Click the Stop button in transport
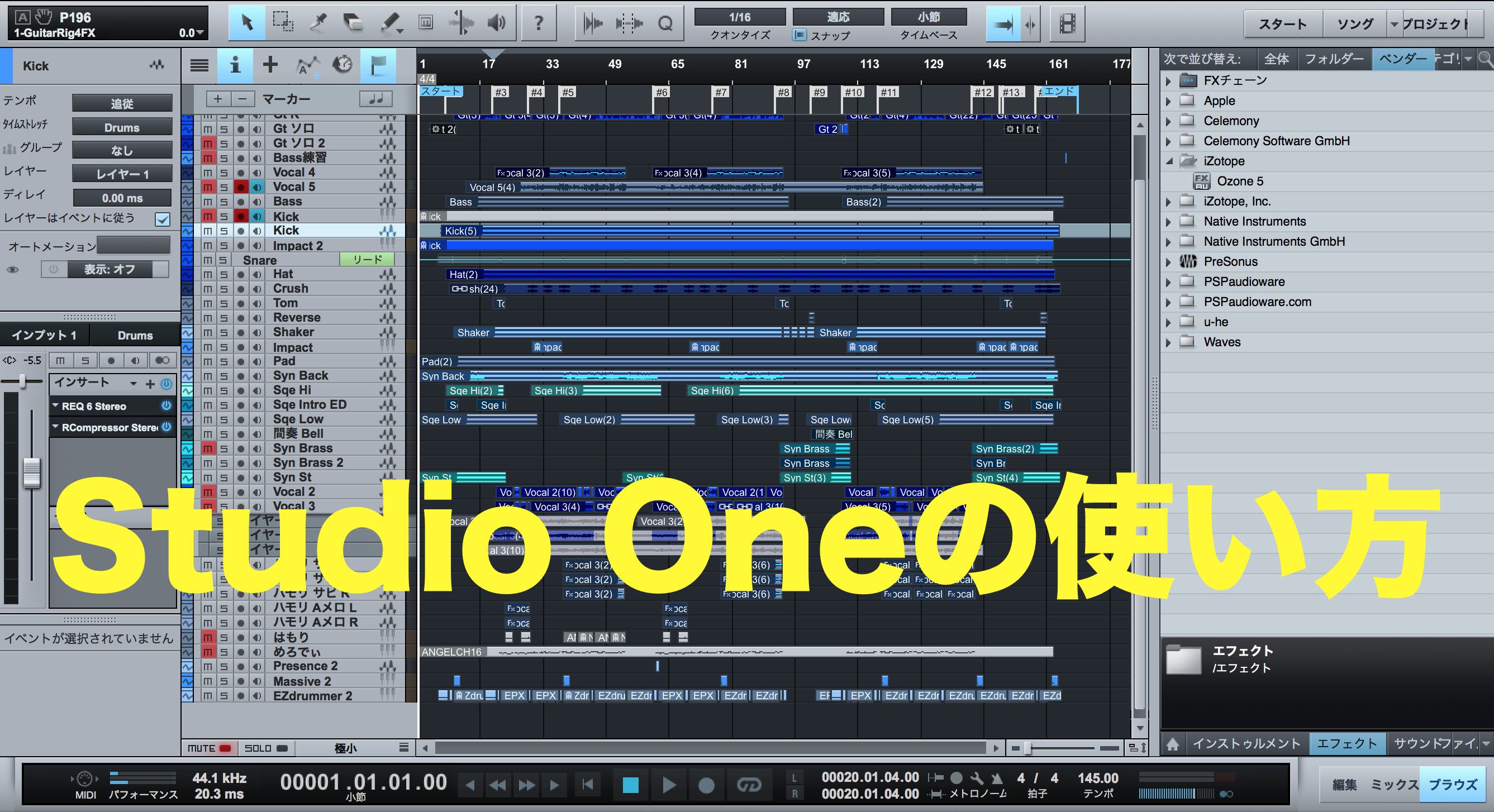Image resolution: width=1494 pixels, height=812 pixels. click(x=630, y=785)
